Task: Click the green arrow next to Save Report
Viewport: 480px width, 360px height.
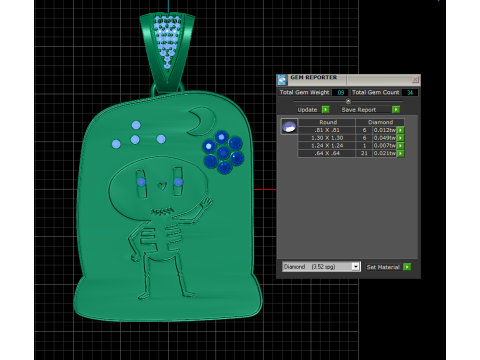Action: pyautogui.click(x=396, y=109)
